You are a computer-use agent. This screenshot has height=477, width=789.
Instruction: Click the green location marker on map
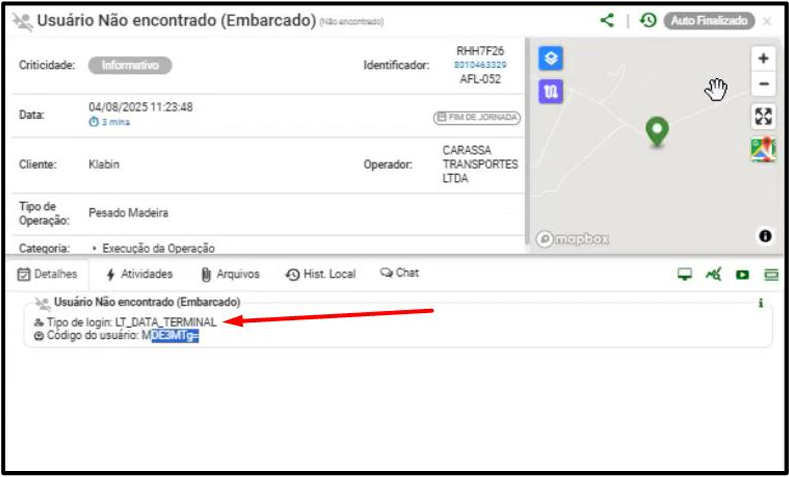(656, 130)
